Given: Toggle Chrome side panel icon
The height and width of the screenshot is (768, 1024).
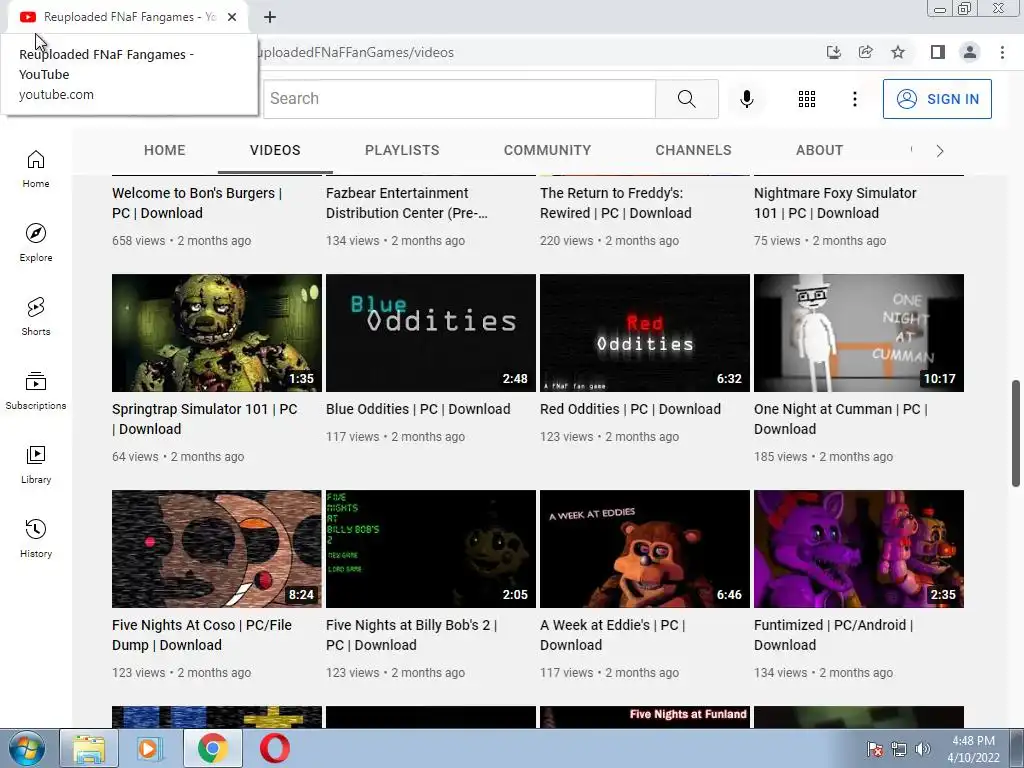Looking at the screenshot, I should (937, 52).
